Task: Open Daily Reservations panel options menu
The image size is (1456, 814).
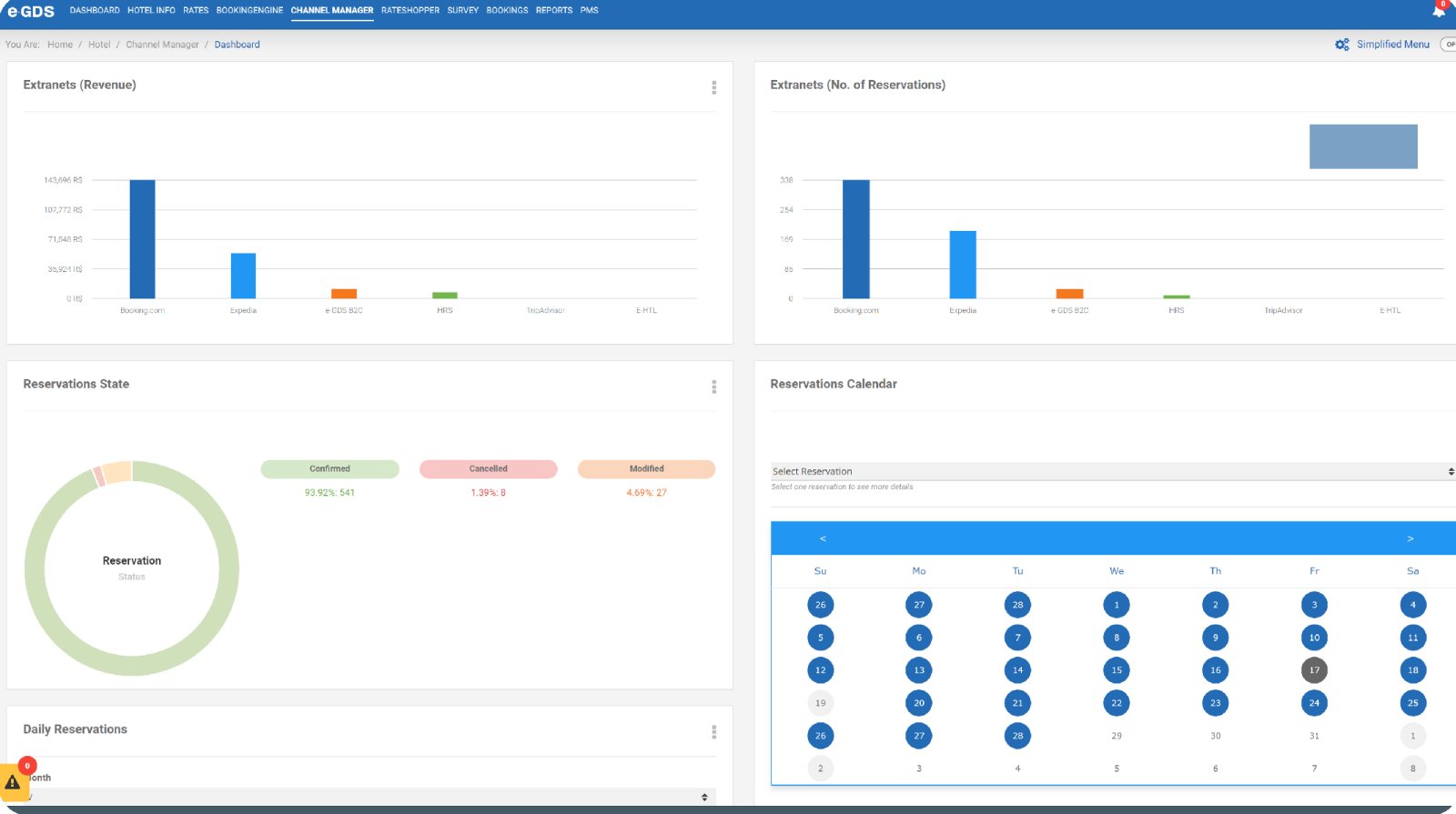Action: click(713, 732)
